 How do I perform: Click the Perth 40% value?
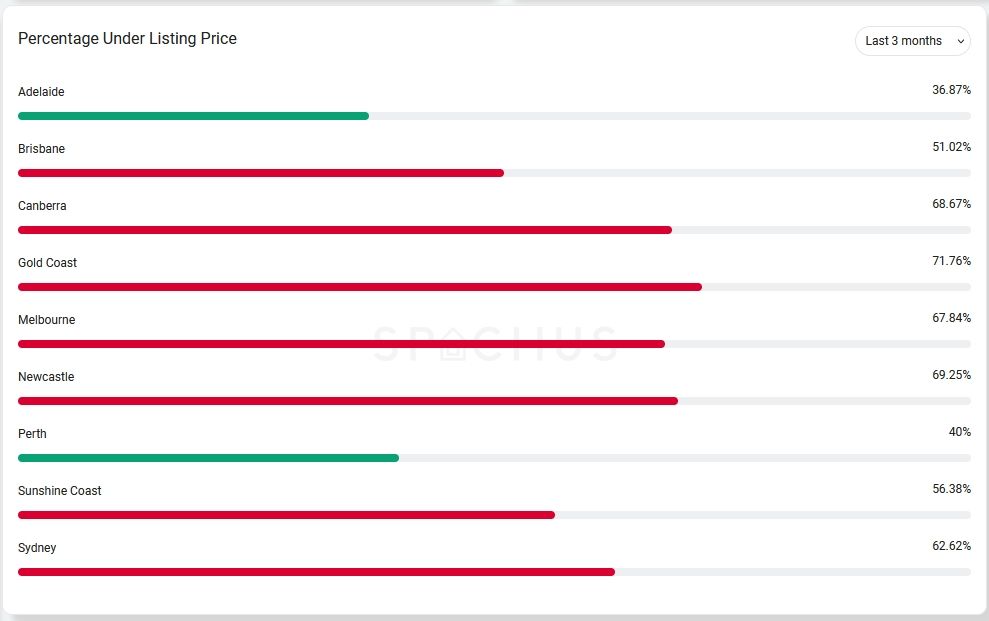point(959,432)
